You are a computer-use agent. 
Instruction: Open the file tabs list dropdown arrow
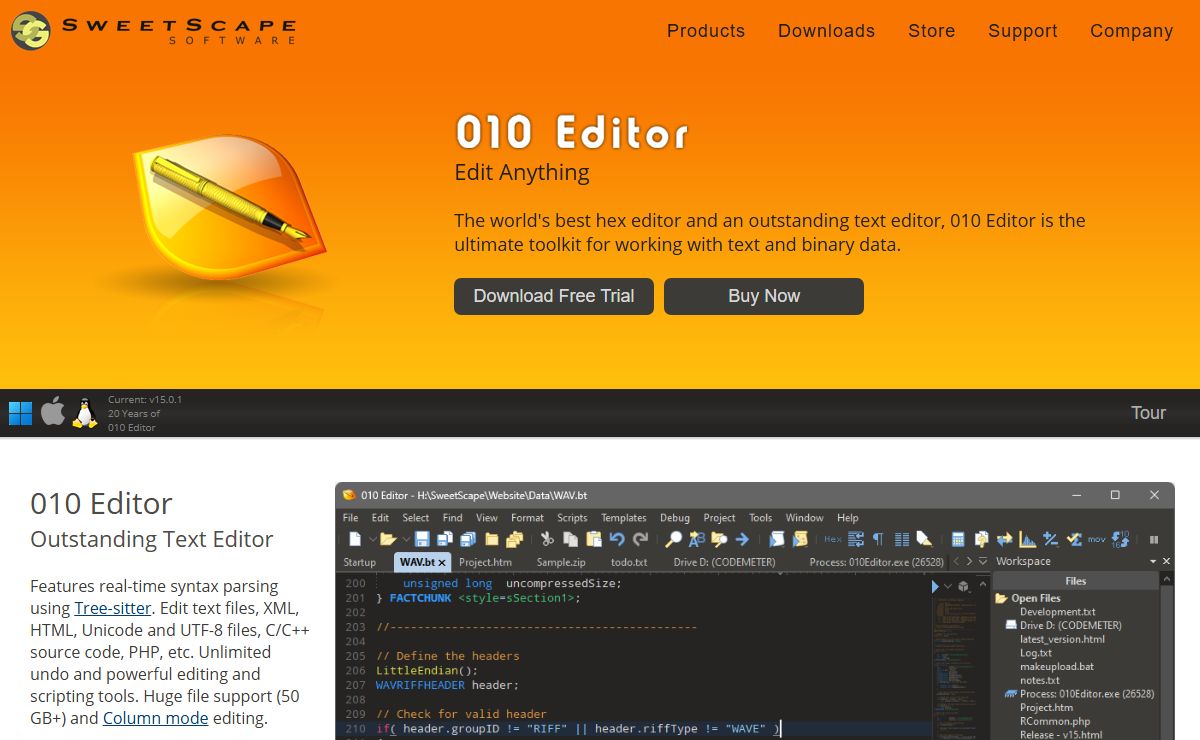(983, 562)
